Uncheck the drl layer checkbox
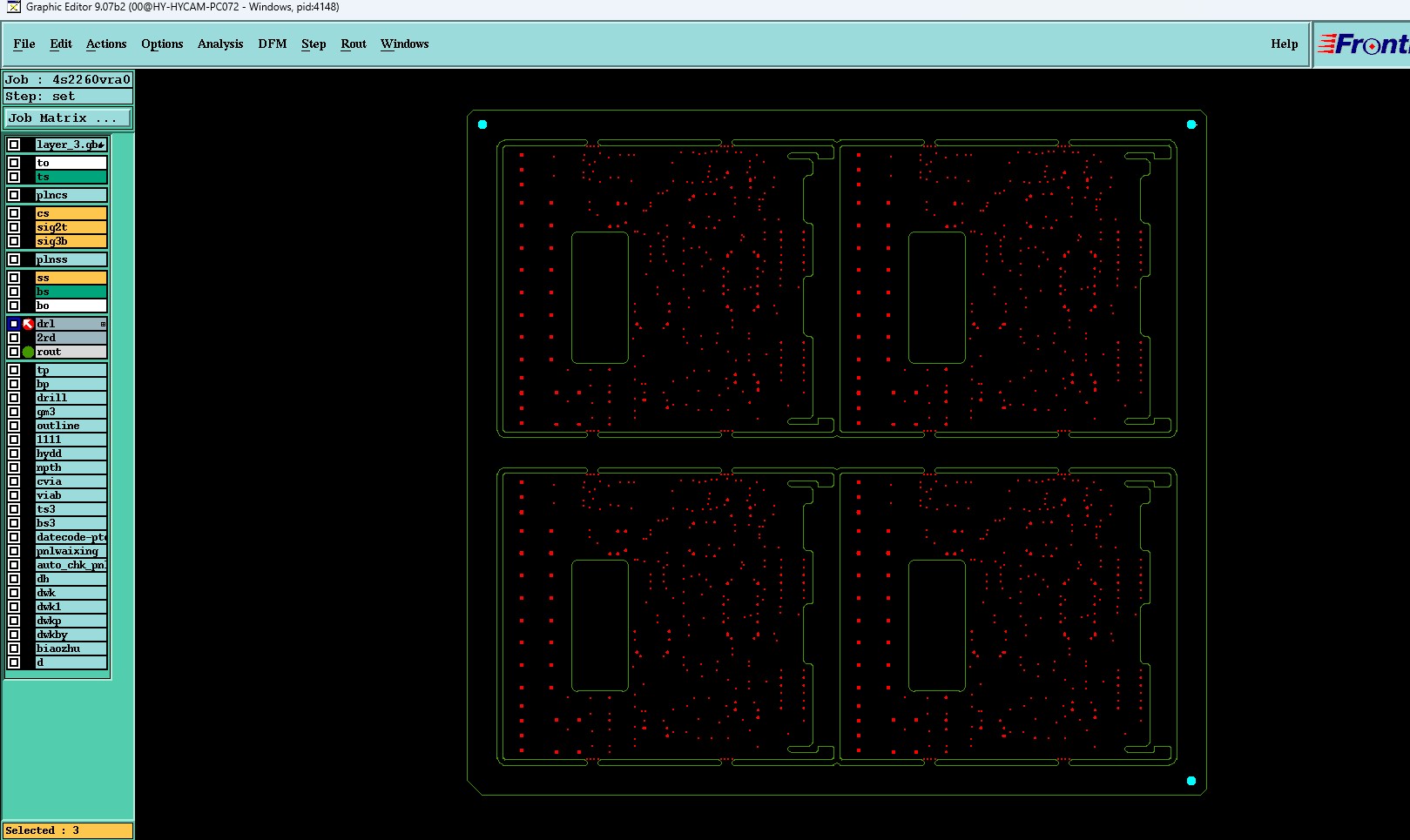Screen dimensions: 1410x840 (x=14, y=324)
